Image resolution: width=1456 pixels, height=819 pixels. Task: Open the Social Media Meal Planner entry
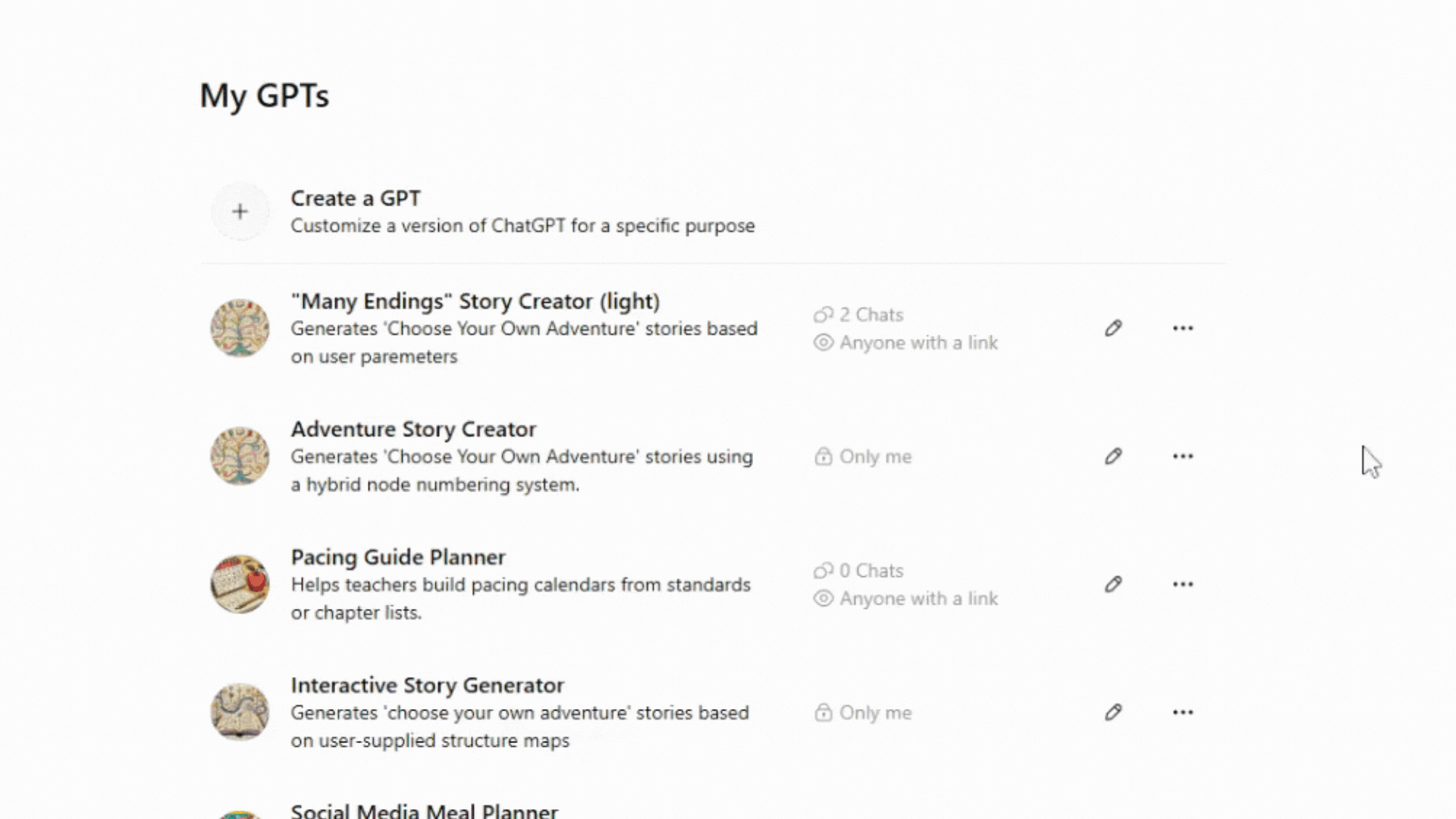[x=424, y=811]
